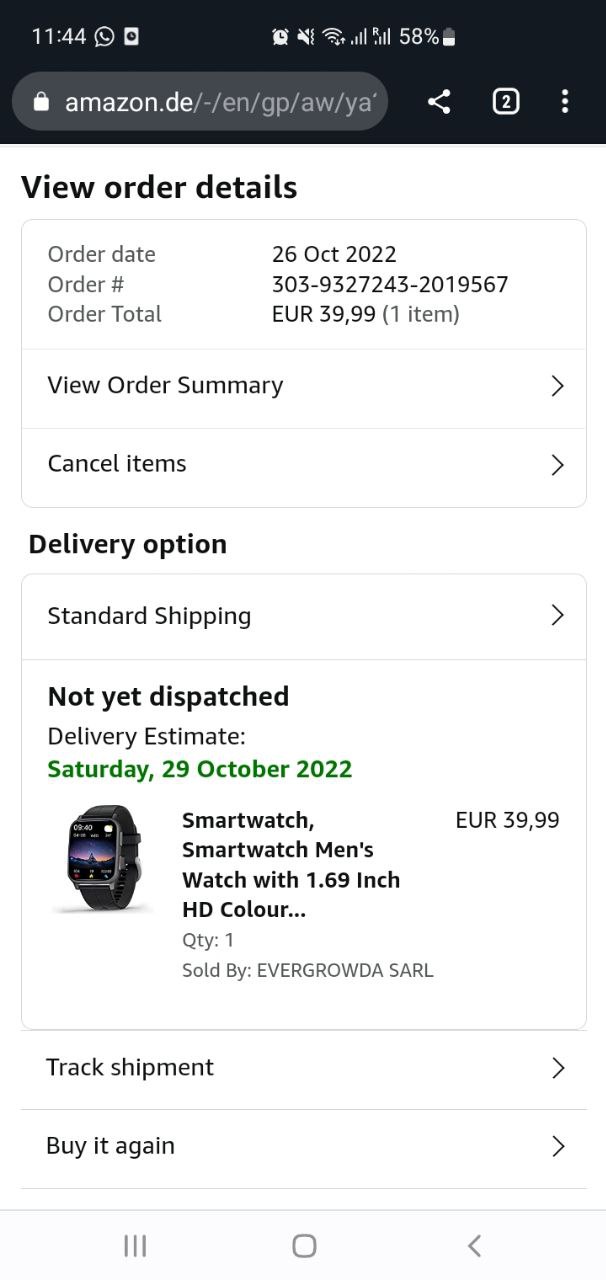The width and height of the screenshot is (606, 1280).
Task: Tap the Standard Shipping label
Action: 149,616
